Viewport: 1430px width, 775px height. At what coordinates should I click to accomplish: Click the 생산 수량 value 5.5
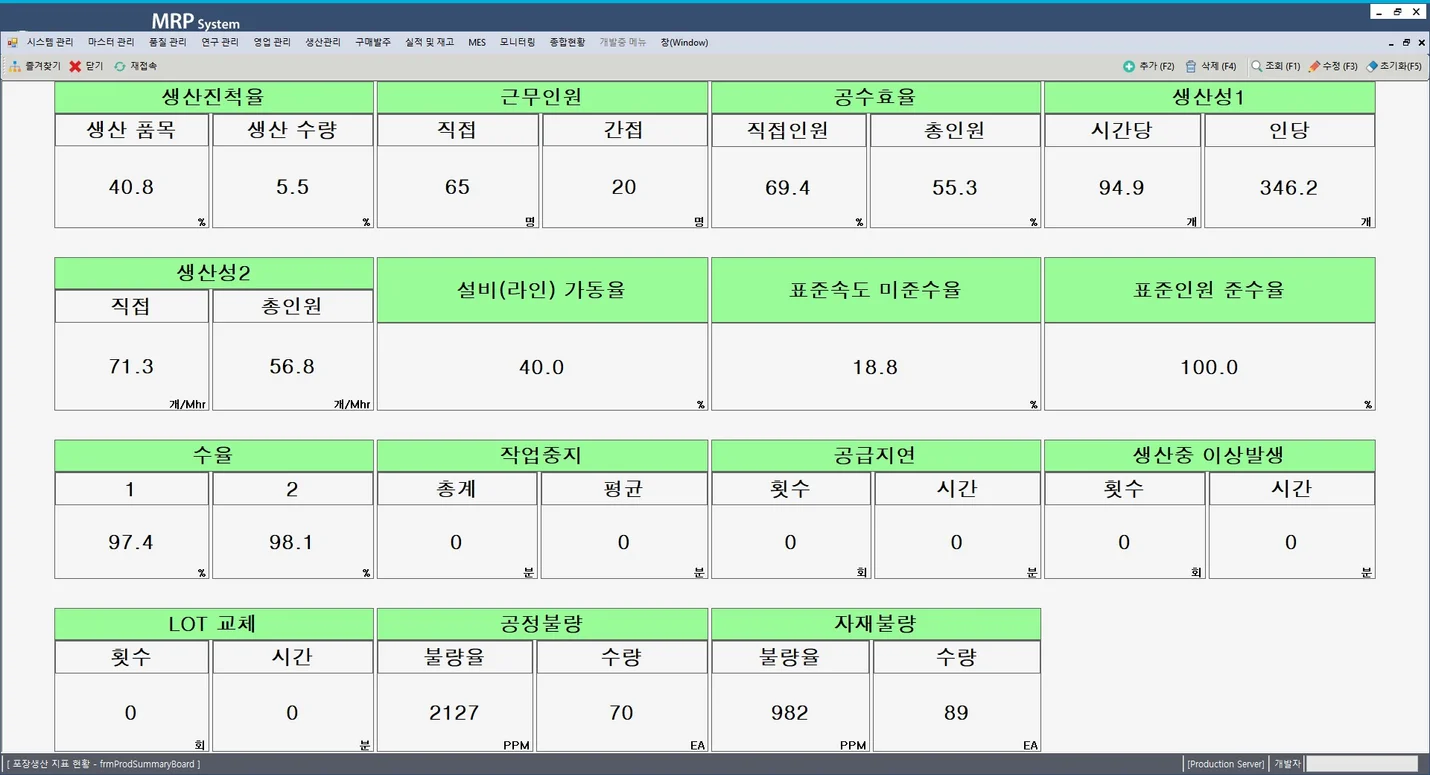pyautogui.click(x=293, y=187)
